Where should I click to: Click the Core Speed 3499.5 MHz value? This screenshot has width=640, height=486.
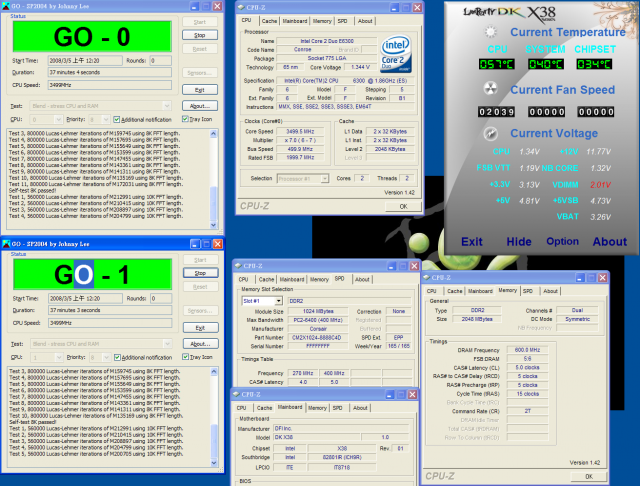300,131
